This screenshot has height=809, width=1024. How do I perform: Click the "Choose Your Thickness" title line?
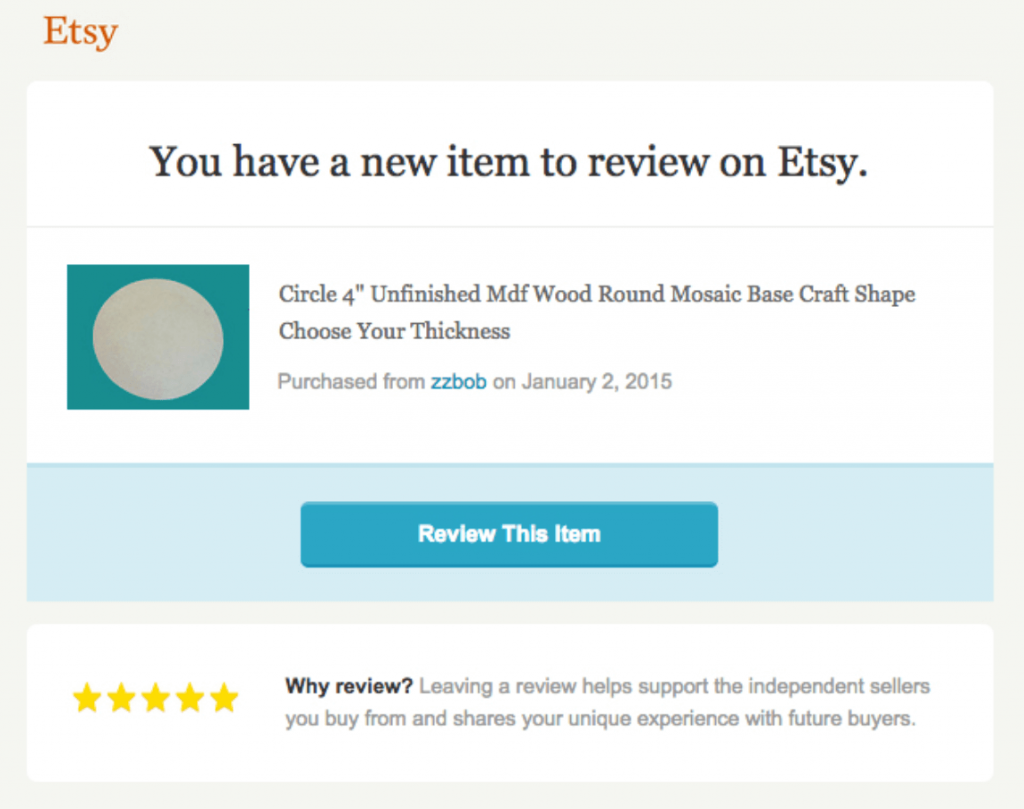point(394,331)
